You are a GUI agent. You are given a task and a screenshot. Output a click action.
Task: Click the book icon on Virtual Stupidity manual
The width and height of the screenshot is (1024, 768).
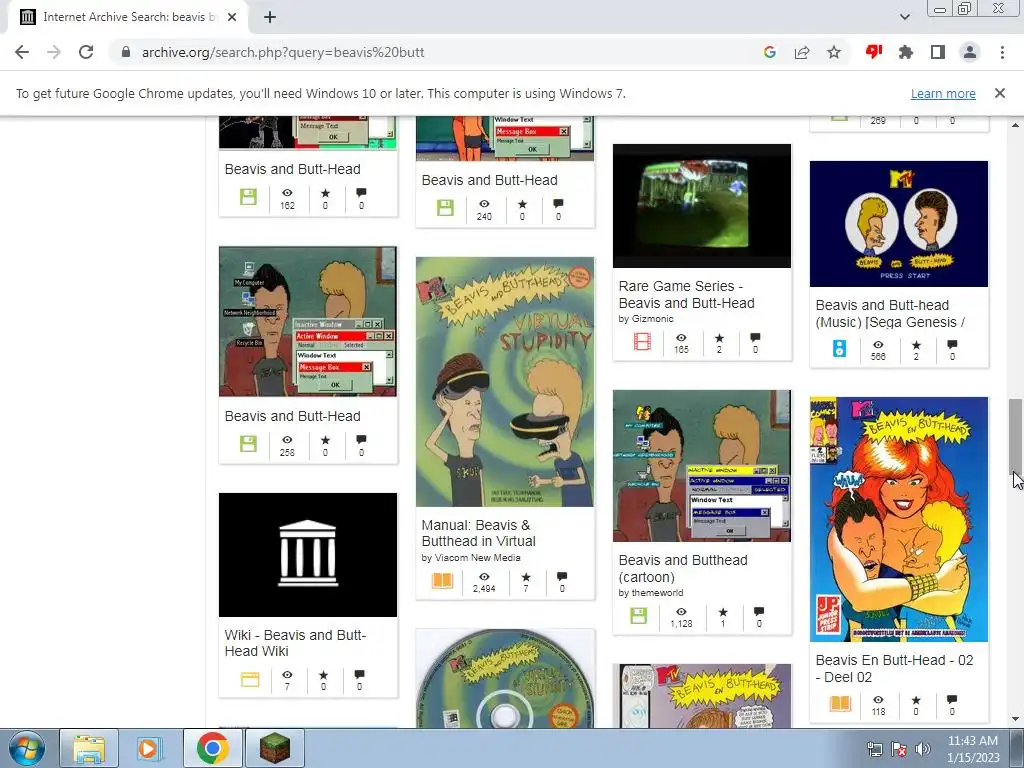(x=443, y=580)
